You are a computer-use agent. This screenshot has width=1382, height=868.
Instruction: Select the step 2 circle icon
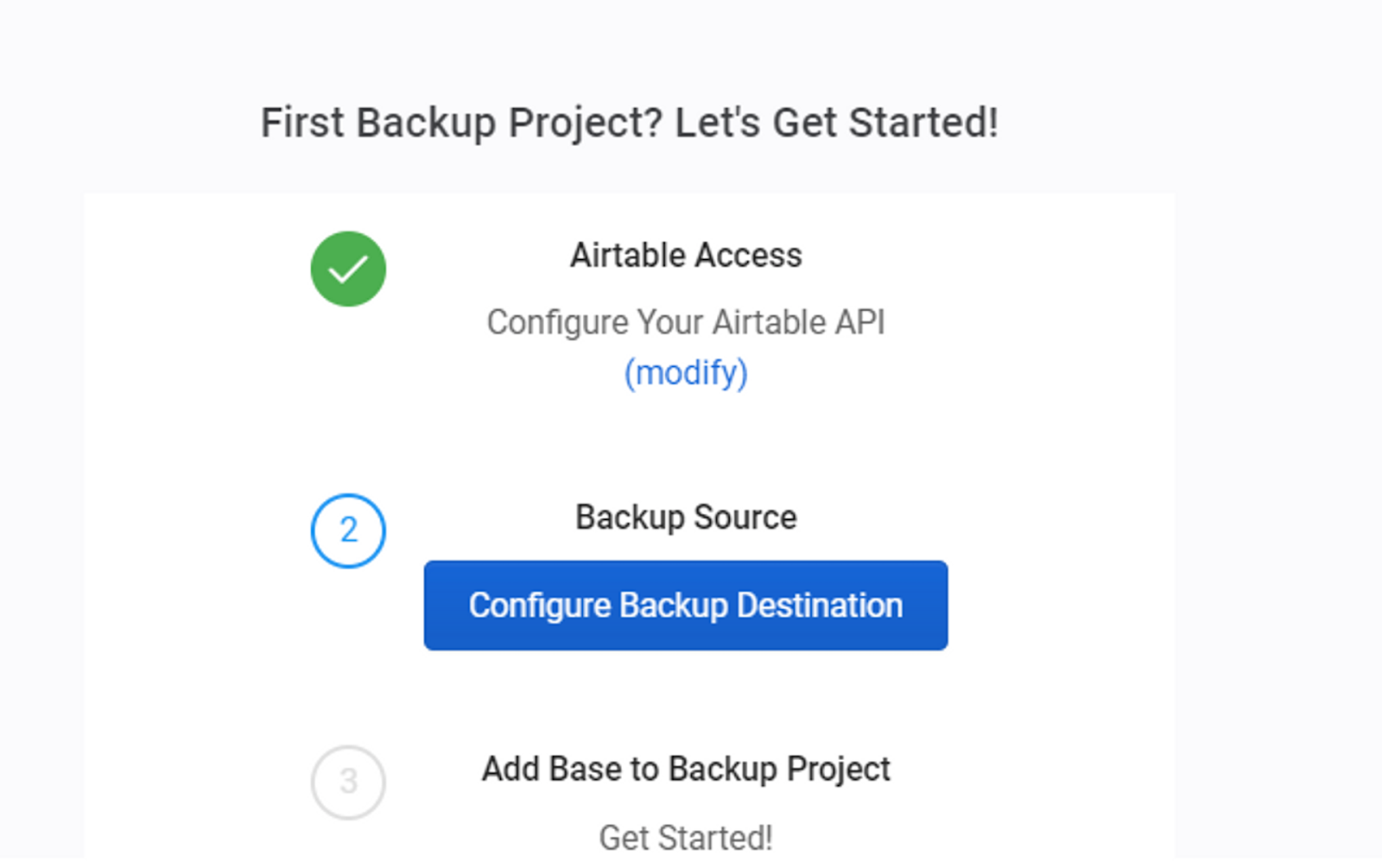348,530
